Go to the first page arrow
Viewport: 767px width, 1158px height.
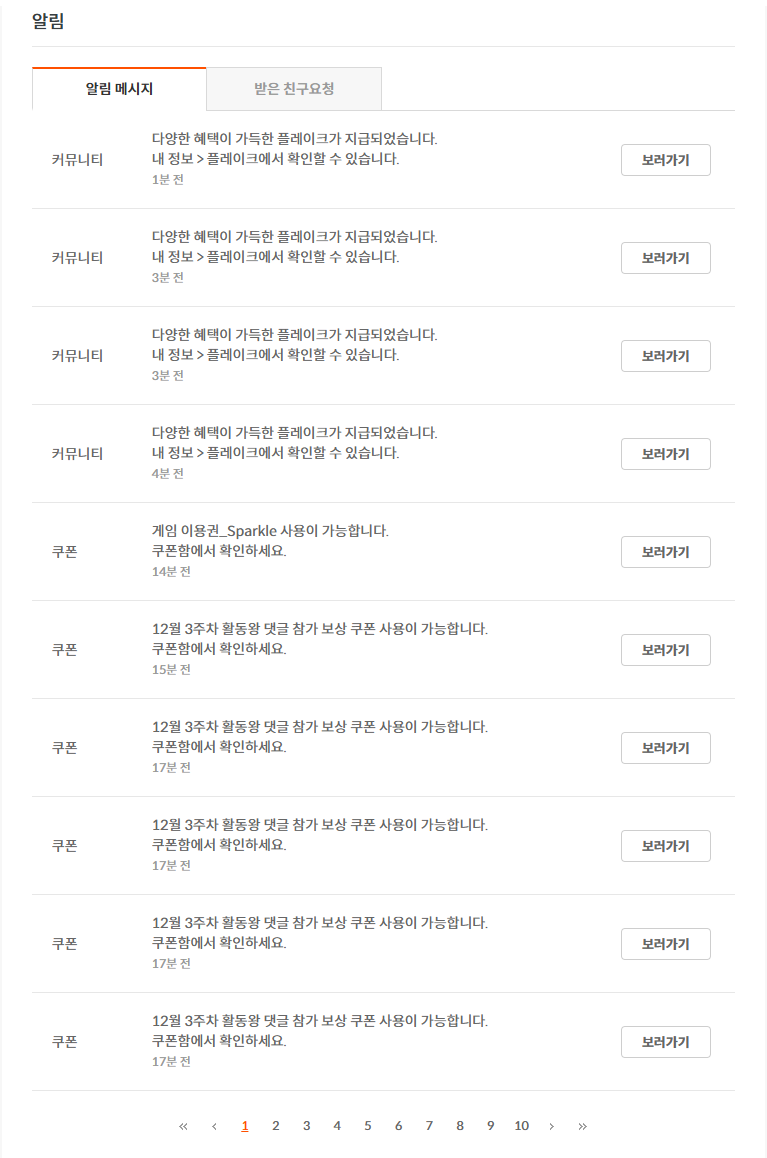click(183, 1126)
